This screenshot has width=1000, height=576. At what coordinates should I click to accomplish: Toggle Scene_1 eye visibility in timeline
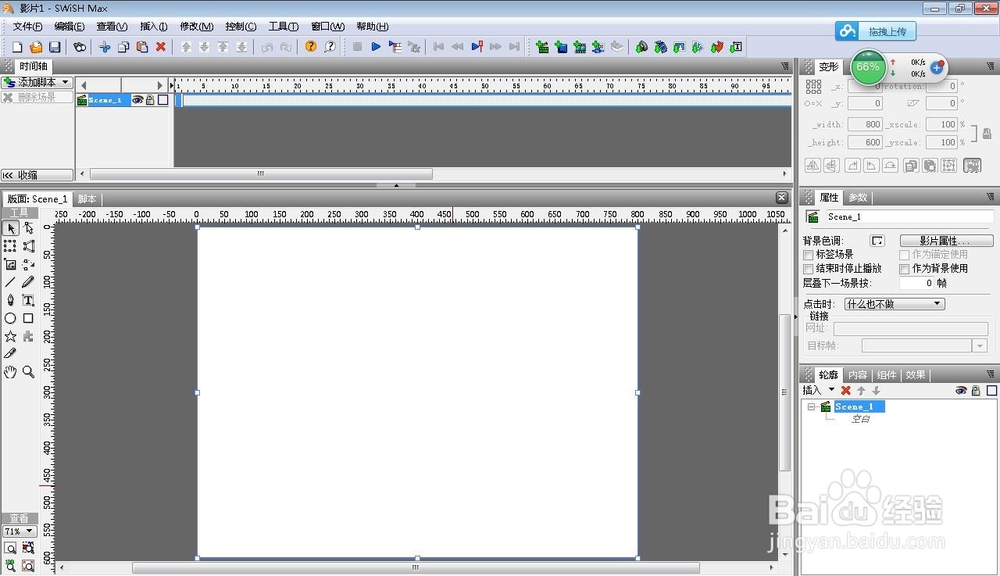(137, 100)
